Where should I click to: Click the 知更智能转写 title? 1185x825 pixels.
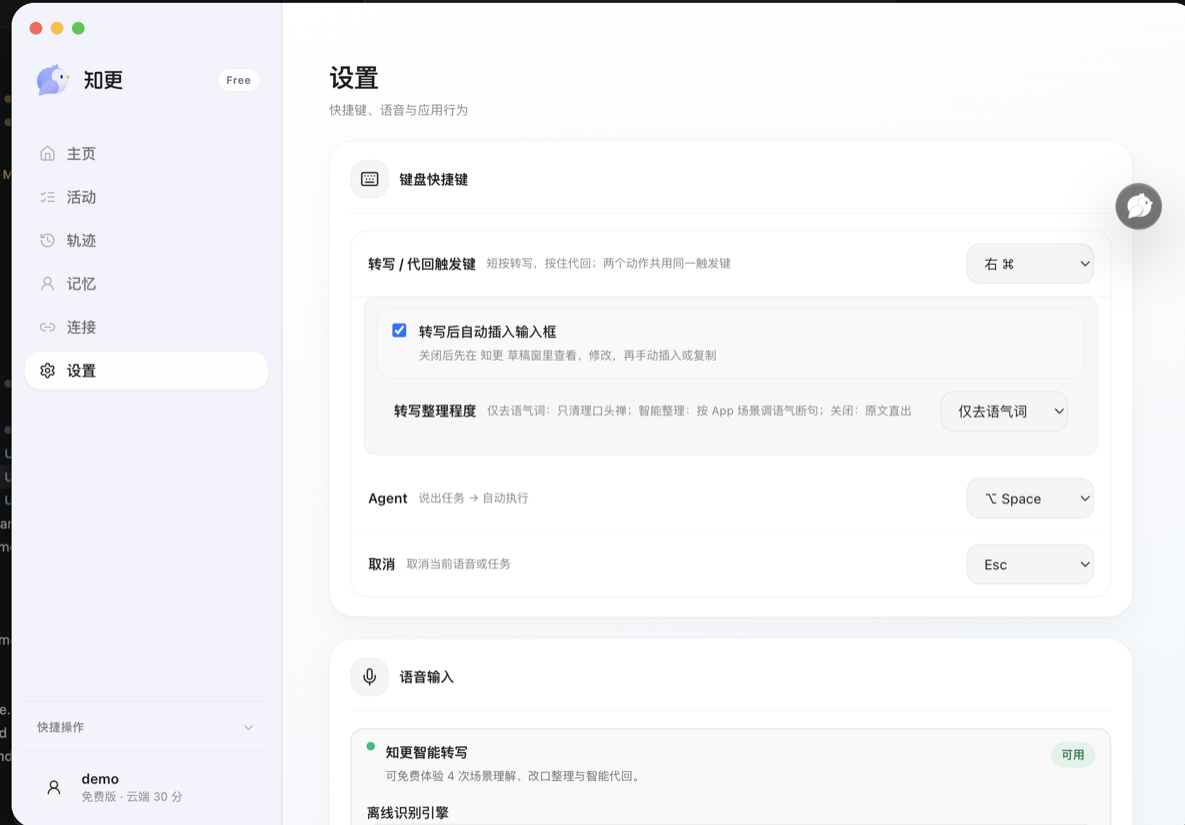(x=427, y=752)
